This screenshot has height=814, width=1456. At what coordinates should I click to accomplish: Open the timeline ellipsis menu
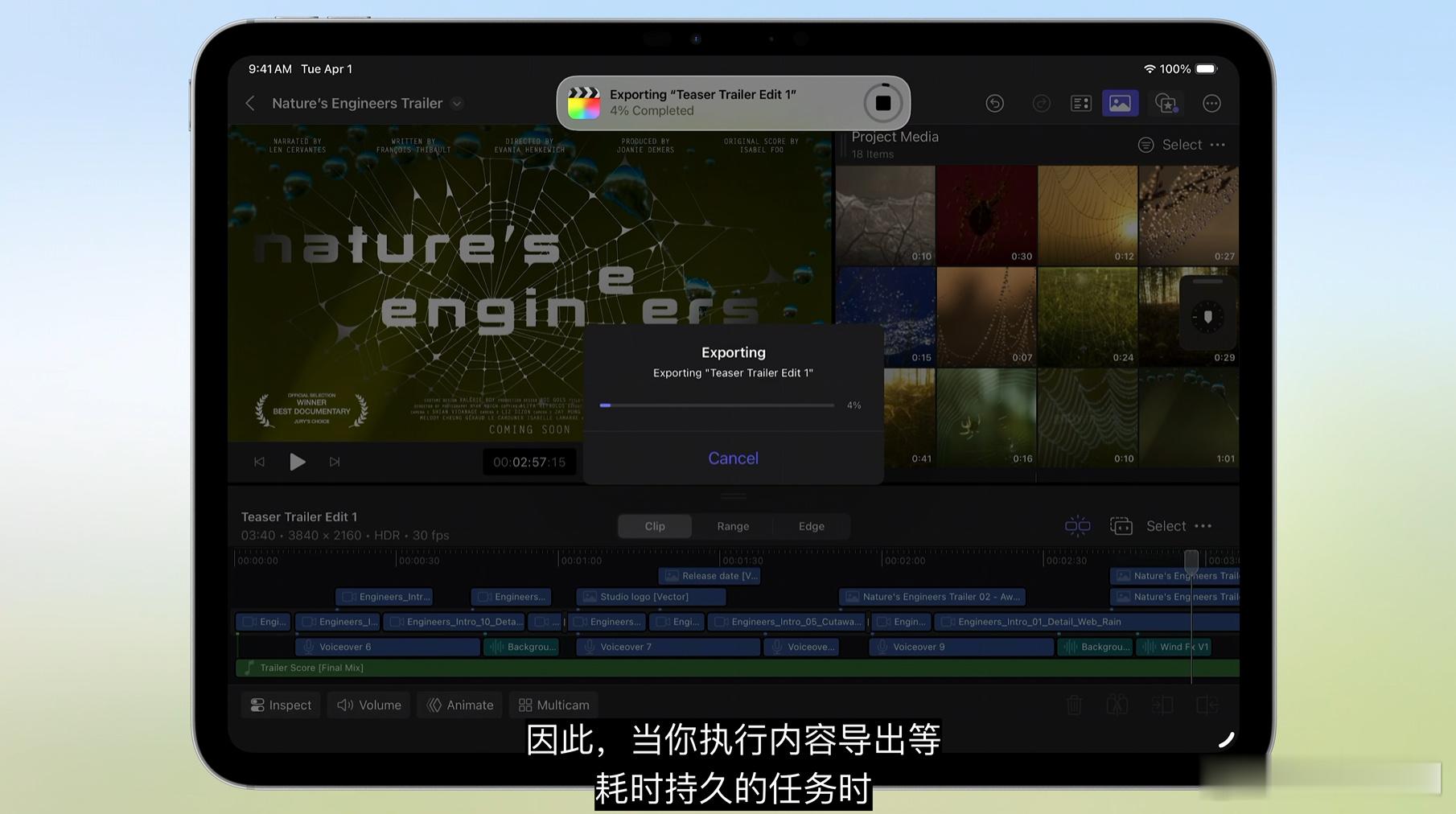click(x=1203, y=526)
